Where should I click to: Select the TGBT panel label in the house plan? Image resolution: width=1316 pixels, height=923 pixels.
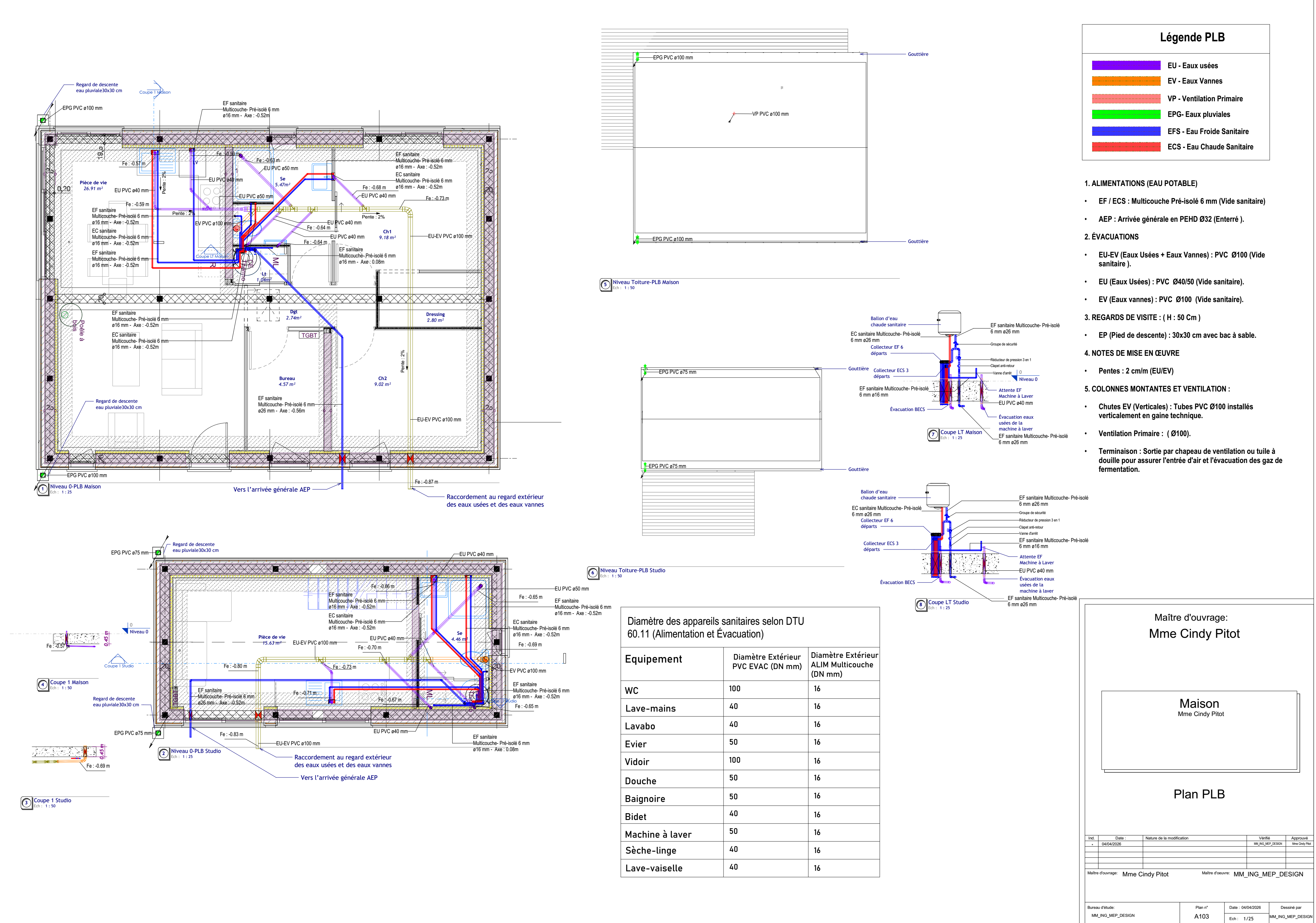tap(309, 335)
